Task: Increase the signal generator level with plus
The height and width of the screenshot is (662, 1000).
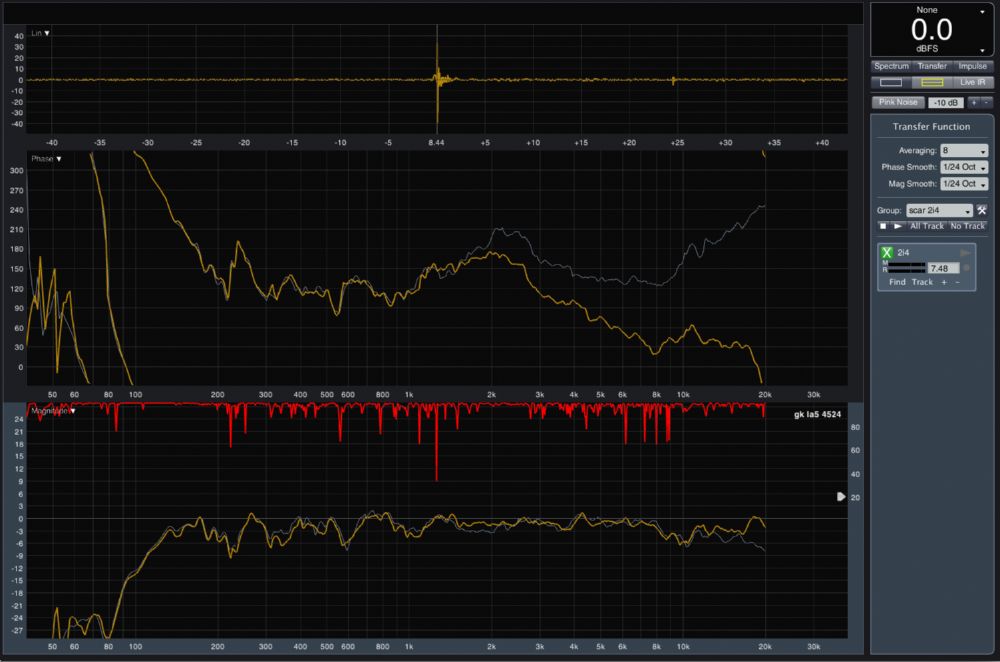Action: [975, 102]
